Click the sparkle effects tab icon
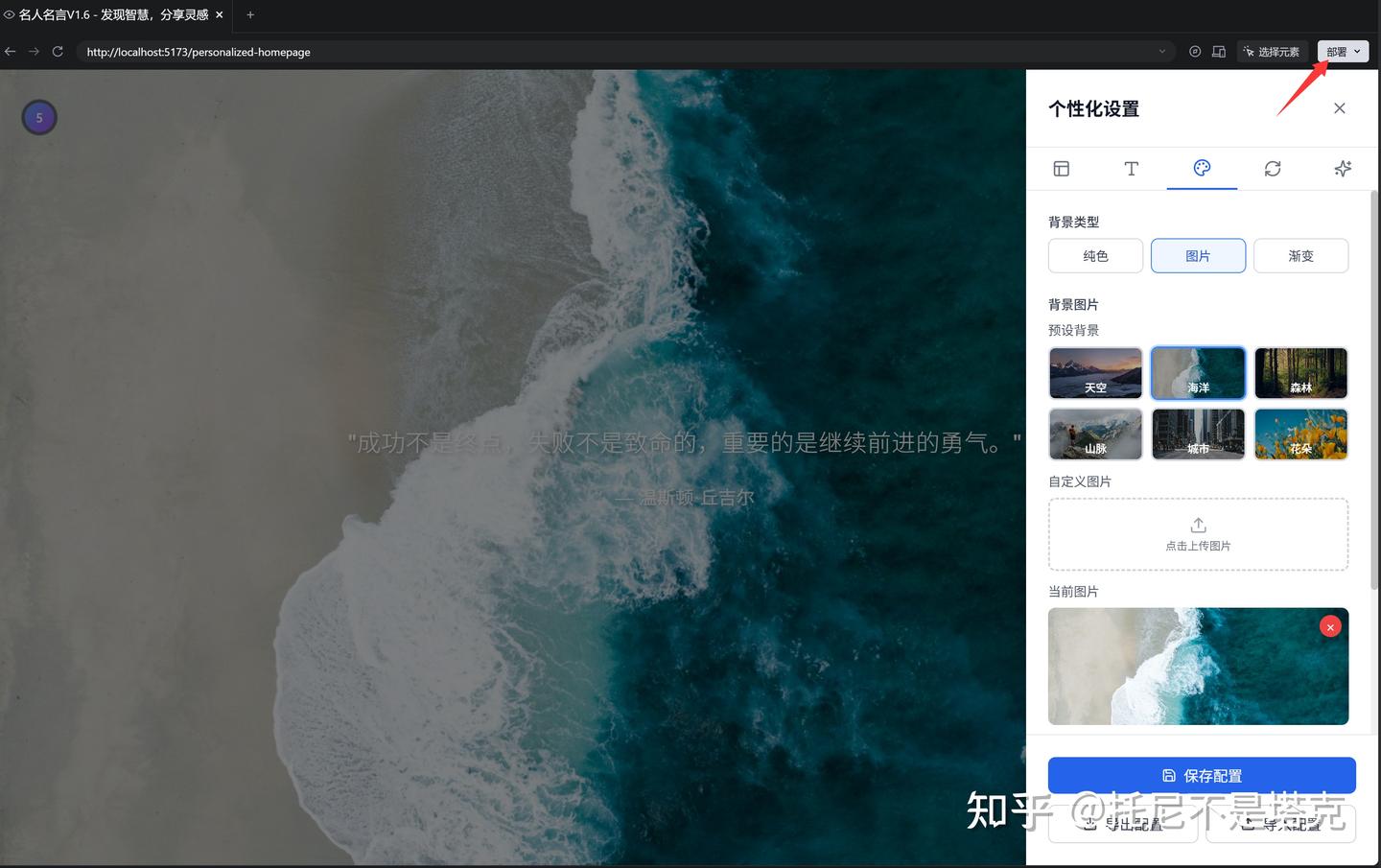Viewport: 1381px width, 868px height. [1343, 168]
